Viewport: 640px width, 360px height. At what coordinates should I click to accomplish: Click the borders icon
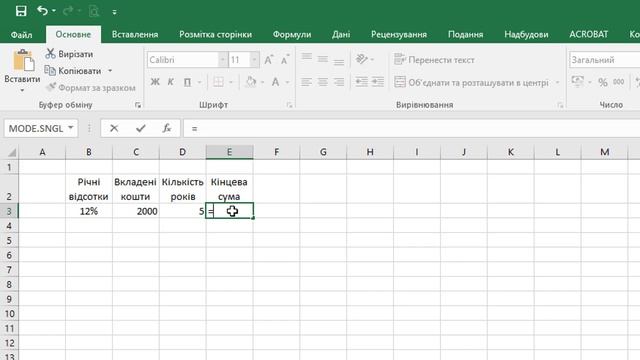click(x=219, y=82)
